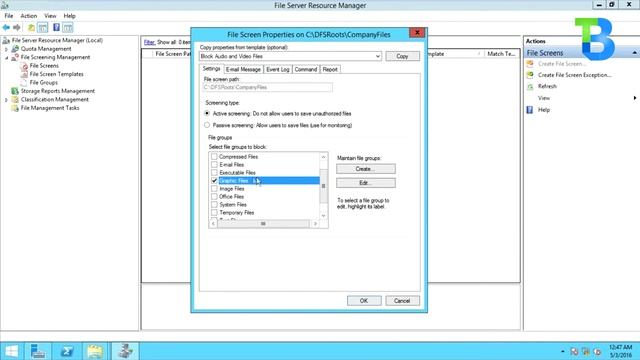Viewport: 640px width, 360px height.
Task: Check the Compressed Files checkbox
Action: 214,156
